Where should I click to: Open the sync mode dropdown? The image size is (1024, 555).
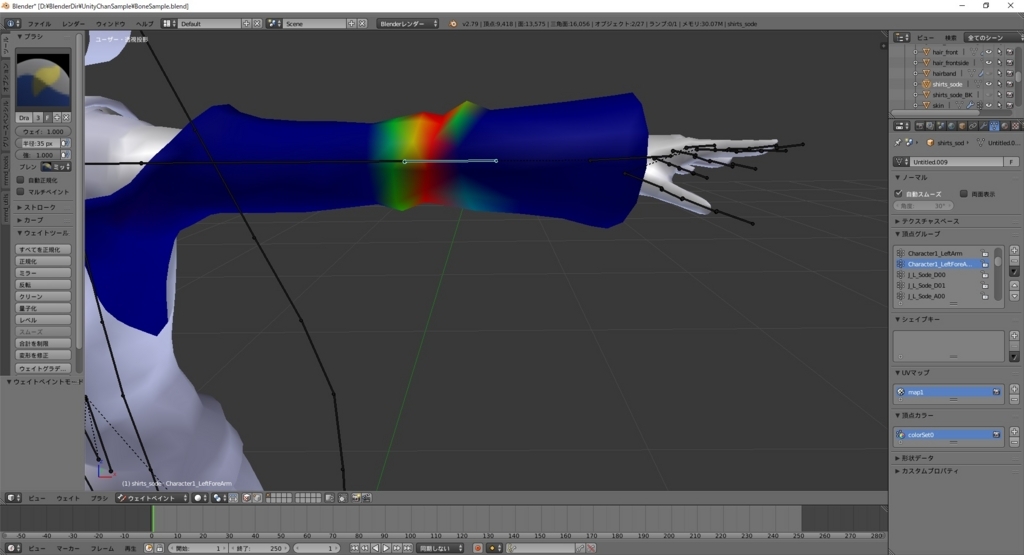441,548
